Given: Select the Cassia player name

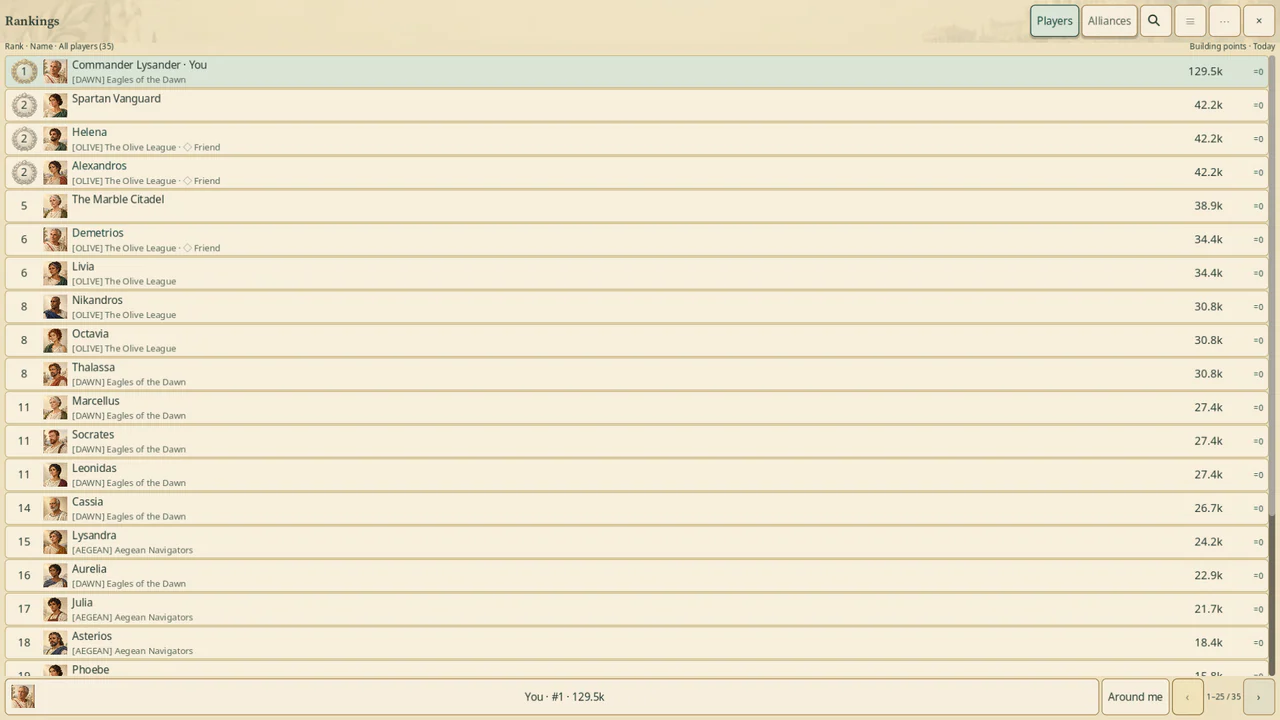Looking at the screenshot, I should click(87, 502).
